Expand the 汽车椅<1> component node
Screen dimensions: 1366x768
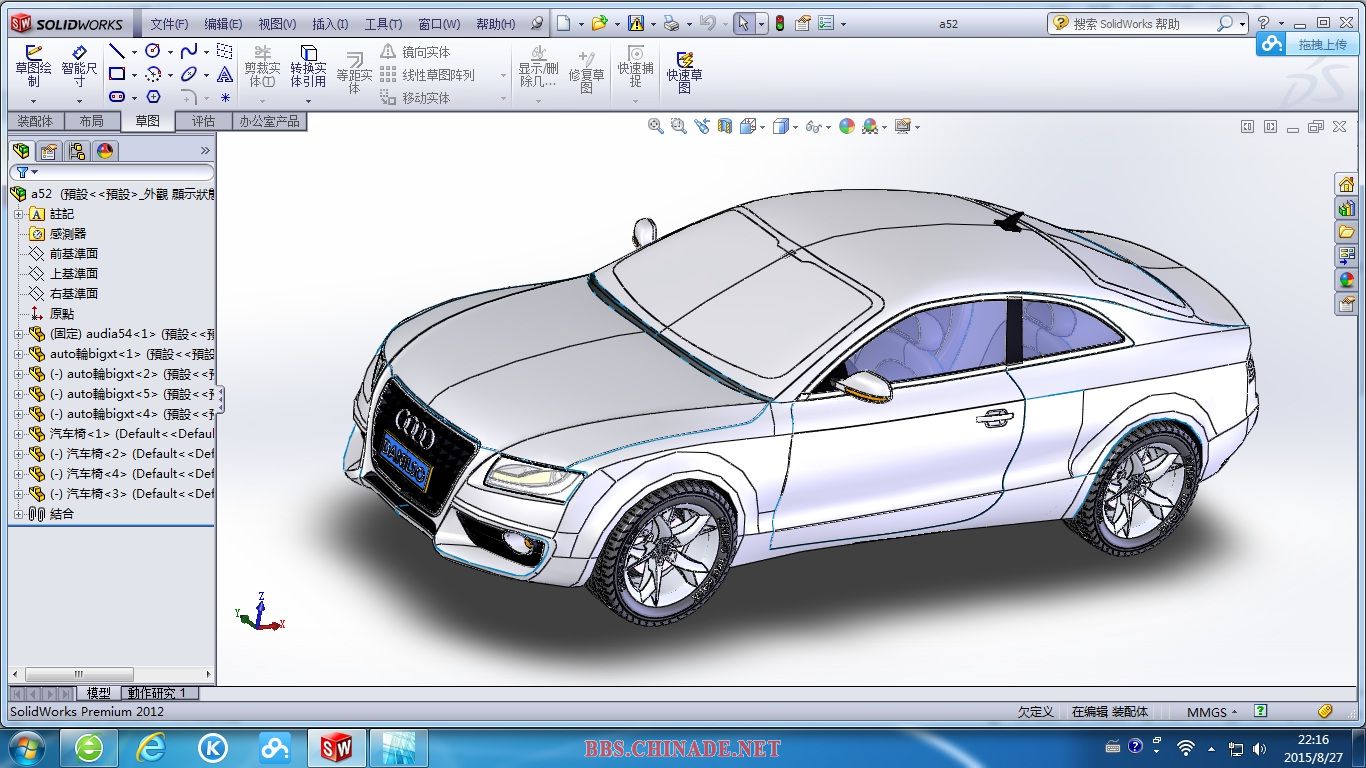(x=18, y=434)
